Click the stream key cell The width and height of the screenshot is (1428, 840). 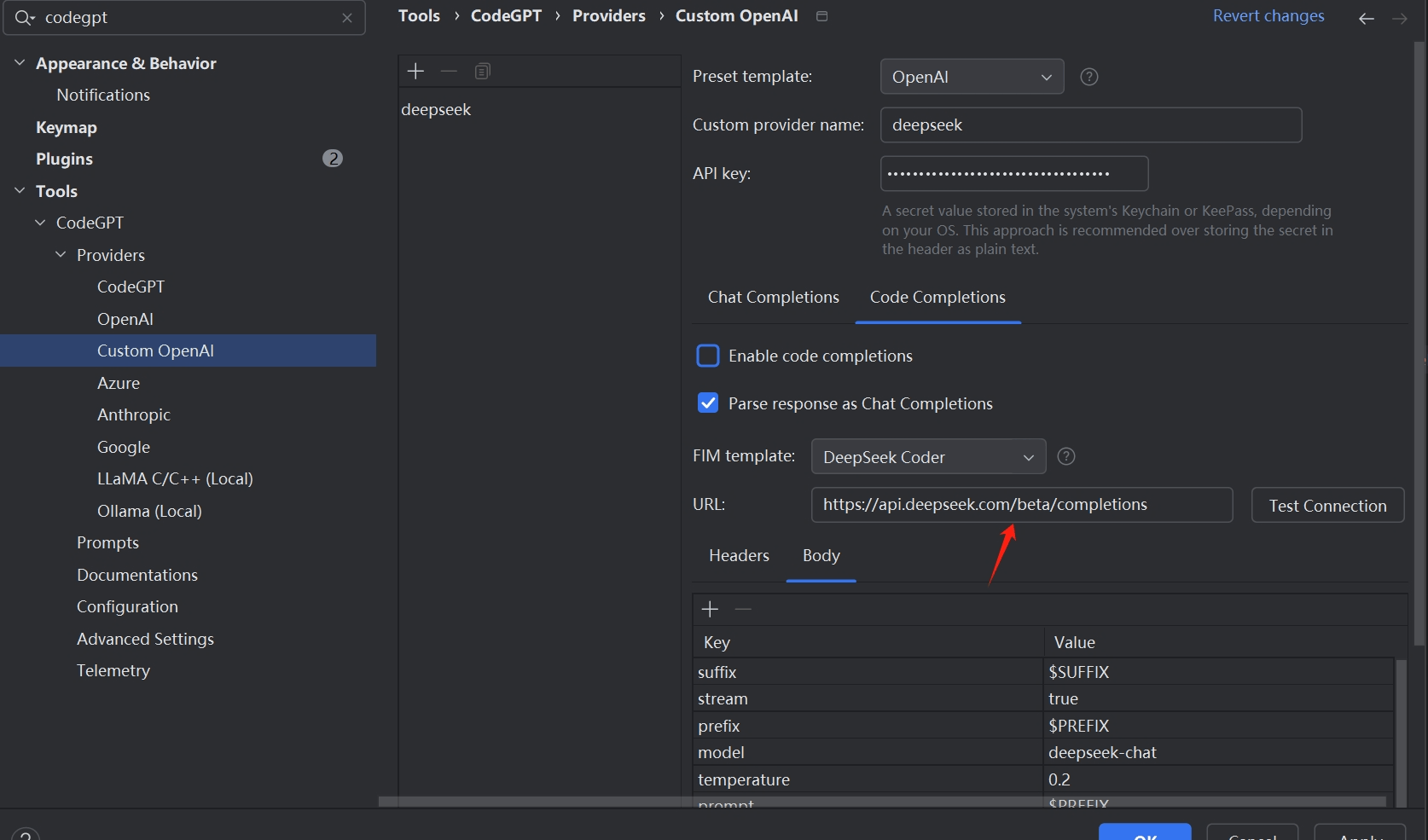pos(868,698)
